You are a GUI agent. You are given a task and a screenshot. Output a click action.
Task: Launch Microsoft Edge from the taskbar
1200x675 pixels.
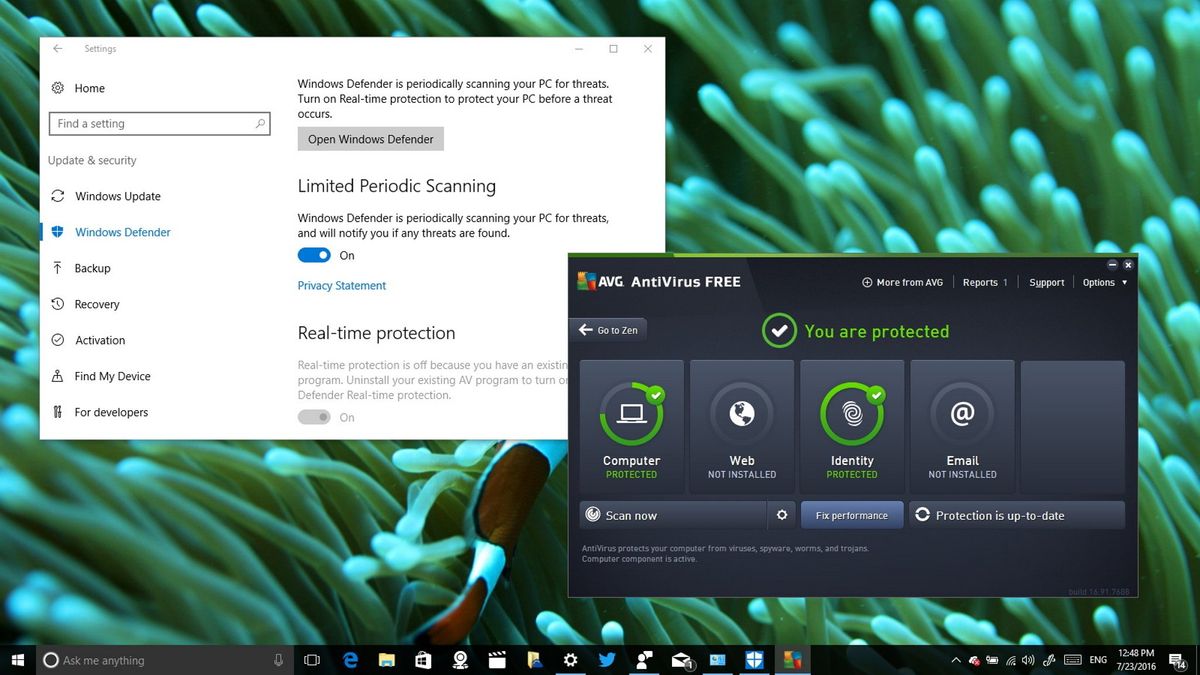click(349, 660)
